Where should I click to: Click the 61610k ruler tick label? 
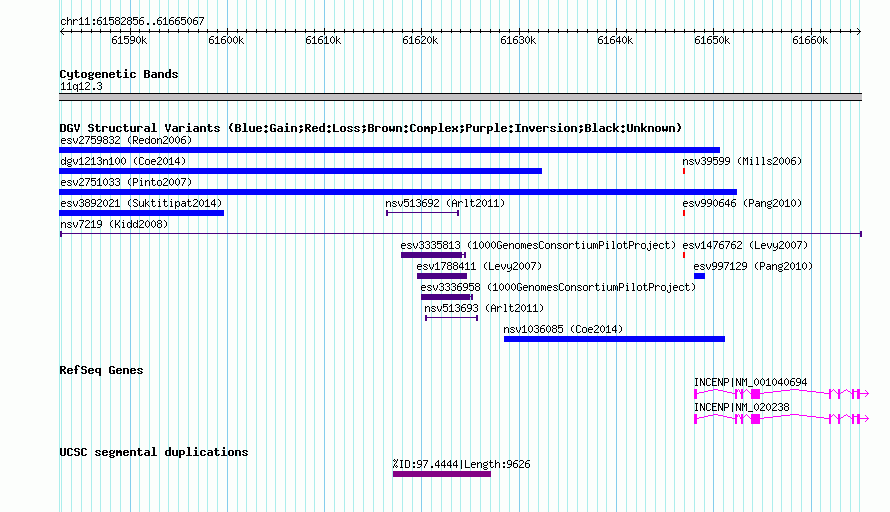click(323, 40)
